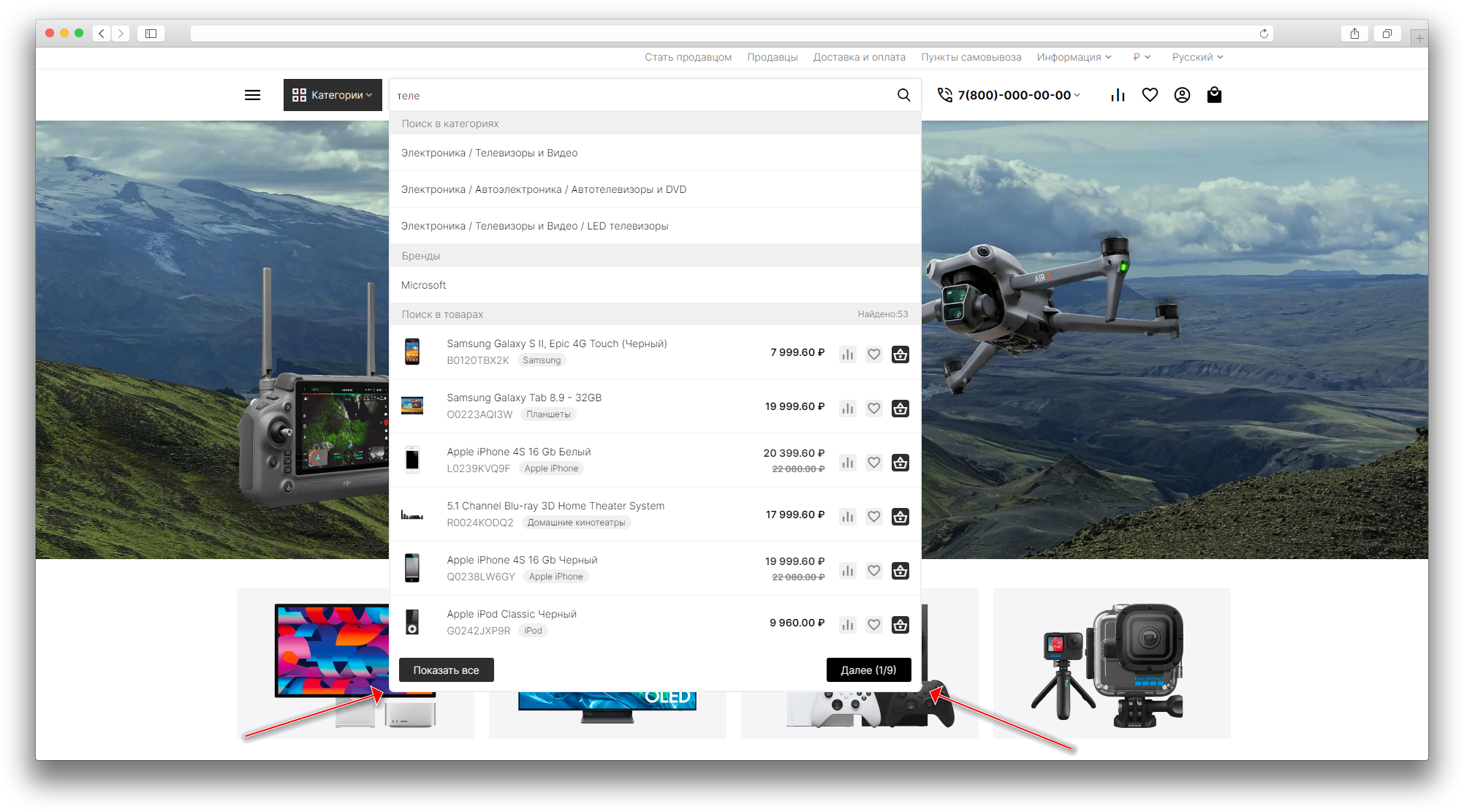Choose the Microsoft brand result
Viewport: 1464px width, 812px height.
[x=423, y=285]
